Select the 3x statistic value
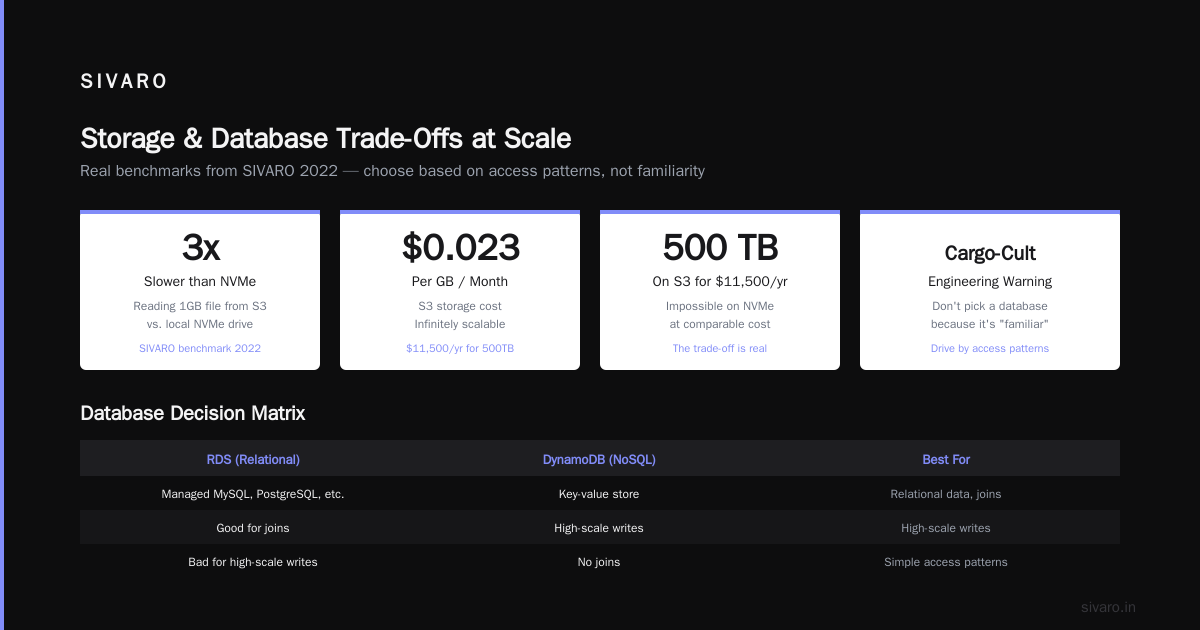1200x630 pixels. coord(200,247)
